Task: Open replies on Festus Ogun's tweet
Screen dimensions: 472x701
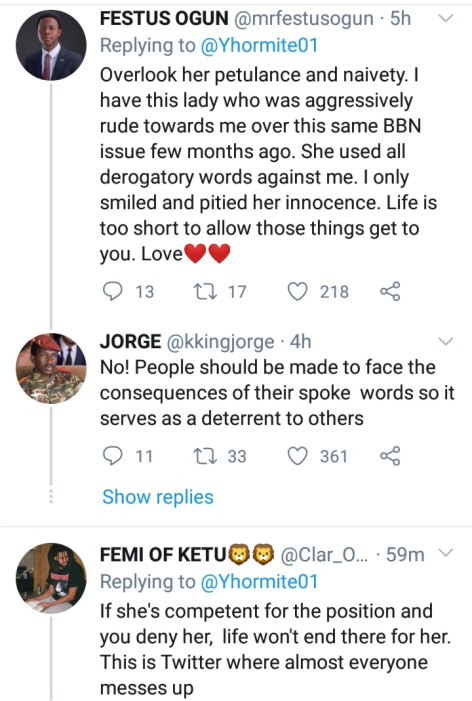Action: tap(112, 291)
